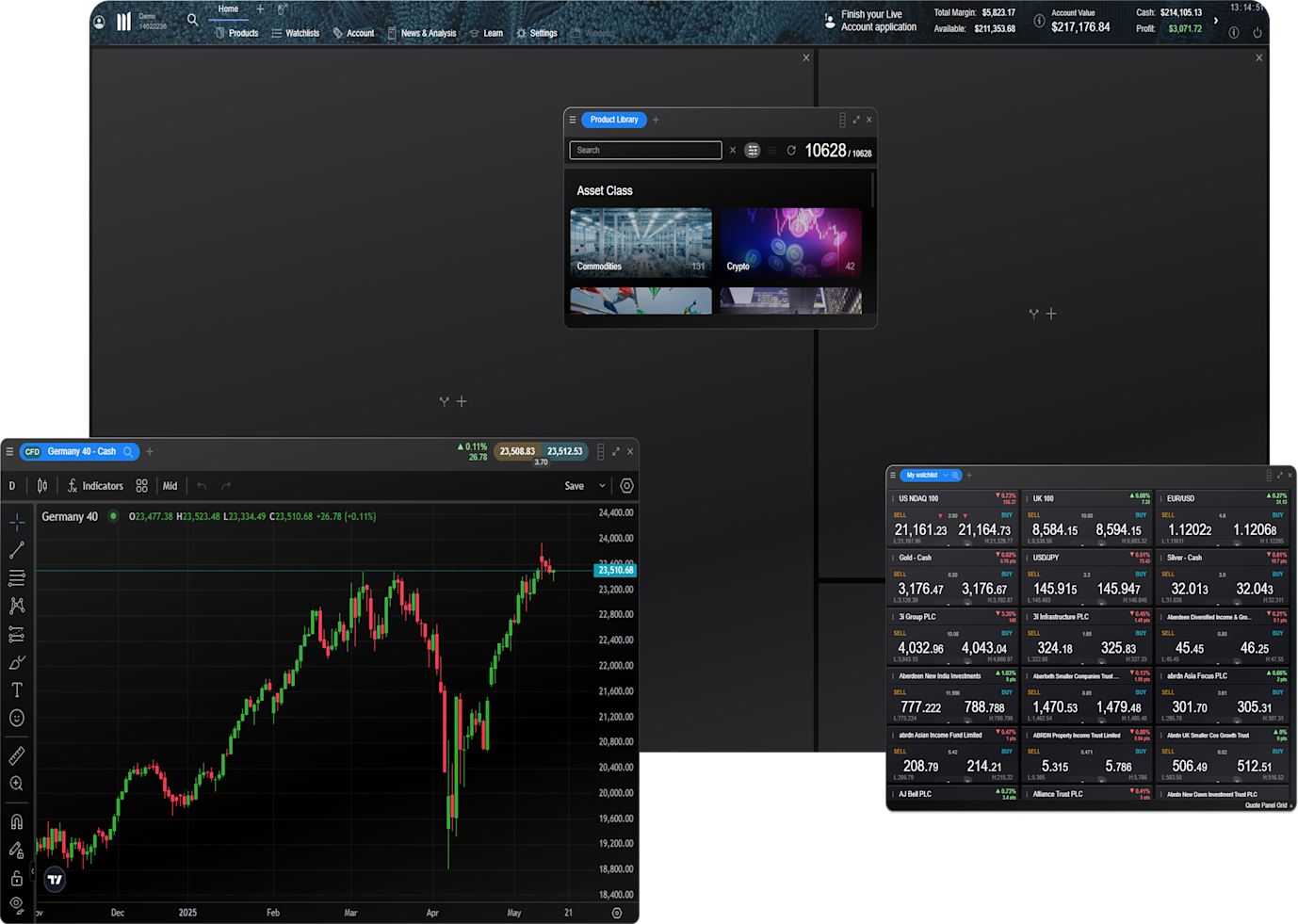This screenshot has height=924, width=1298.
Task: Open the chart layout grid icon
Action: (x=141, y=486)
